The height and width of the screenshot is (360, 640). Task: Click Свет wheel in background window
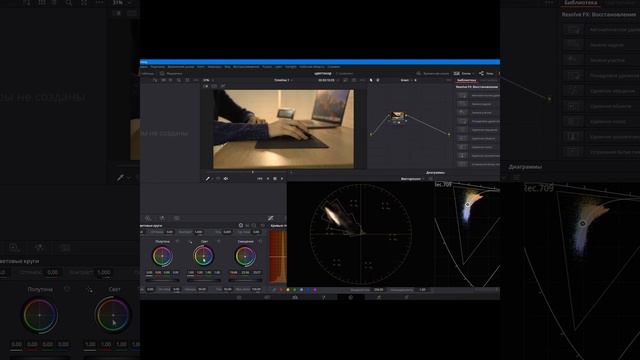click(x=113, y=315)
